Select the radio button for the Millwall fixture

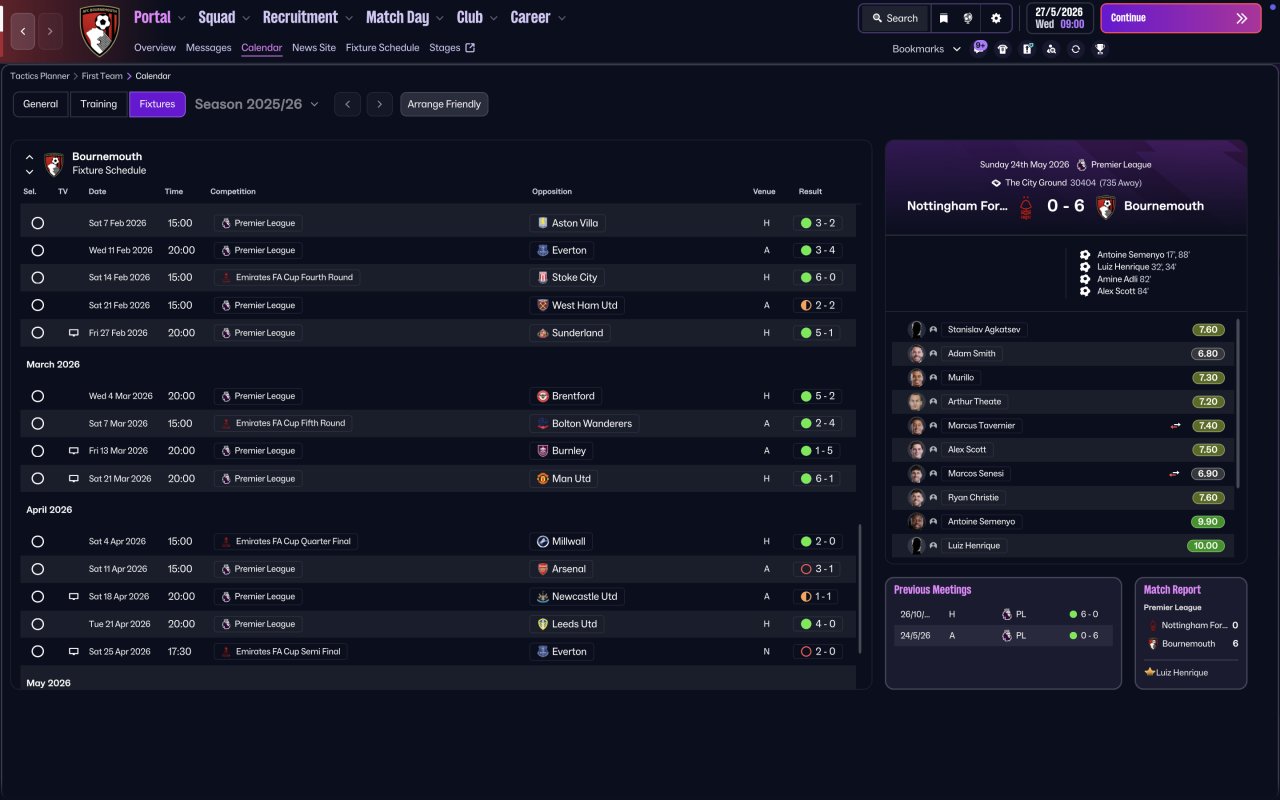tap(38, 542)
